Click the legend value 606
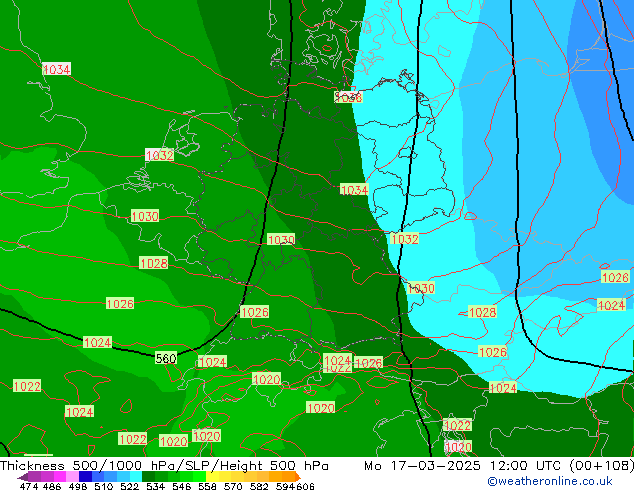This screenshot has height=490, width=634. click(305, 486)
